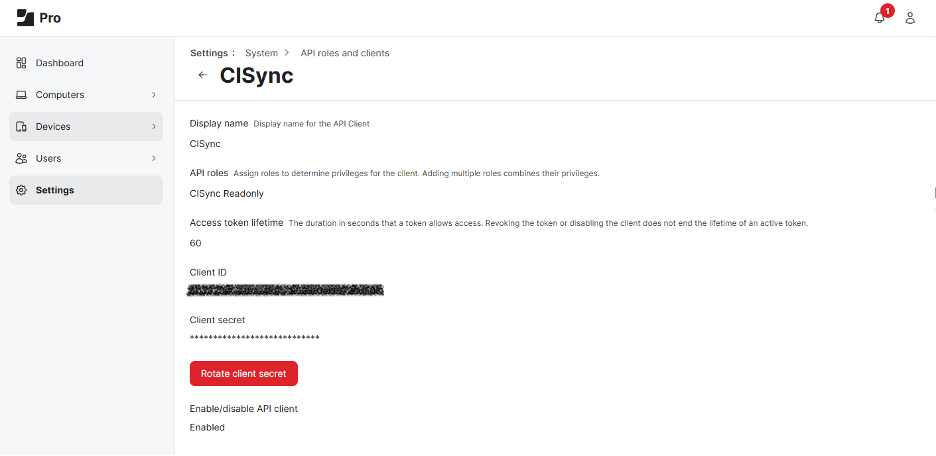Click the Computers laptop icon
This screenshot has width=936, height=456.
point(21,95)
